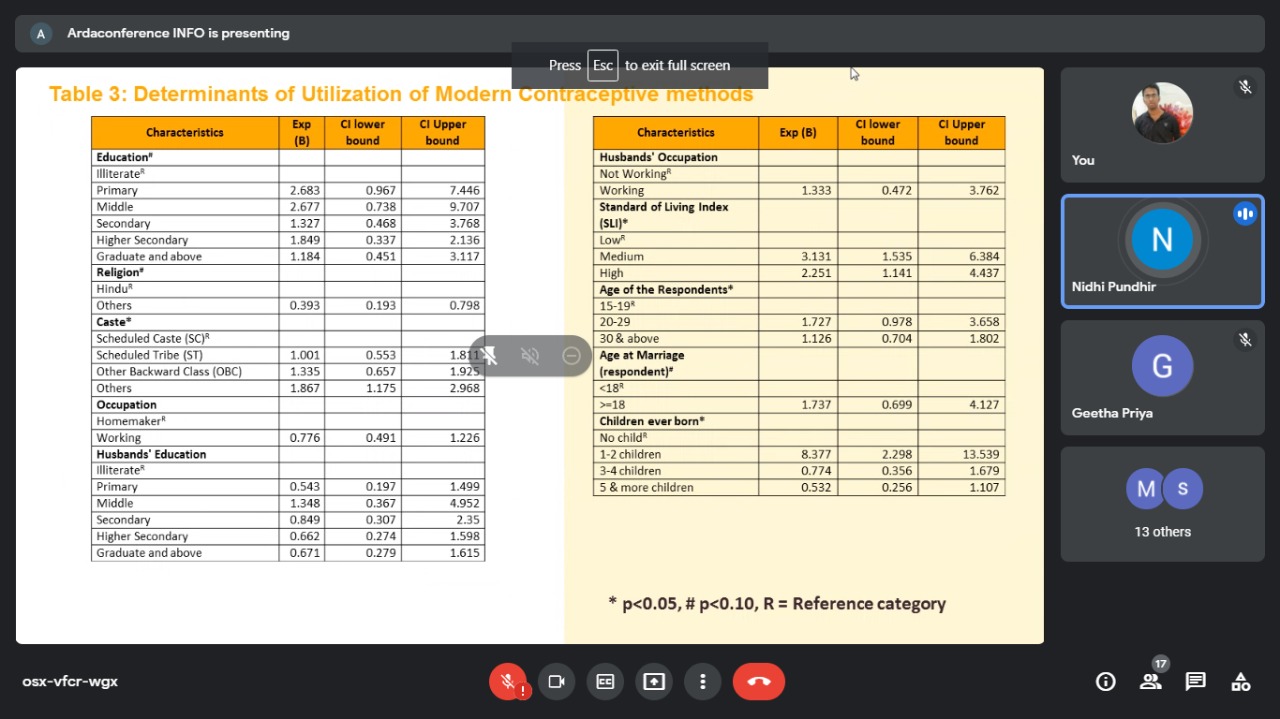1280x719 pixels.
Task: Unmute the microphone in the call controls
Action: click(508, 682)
